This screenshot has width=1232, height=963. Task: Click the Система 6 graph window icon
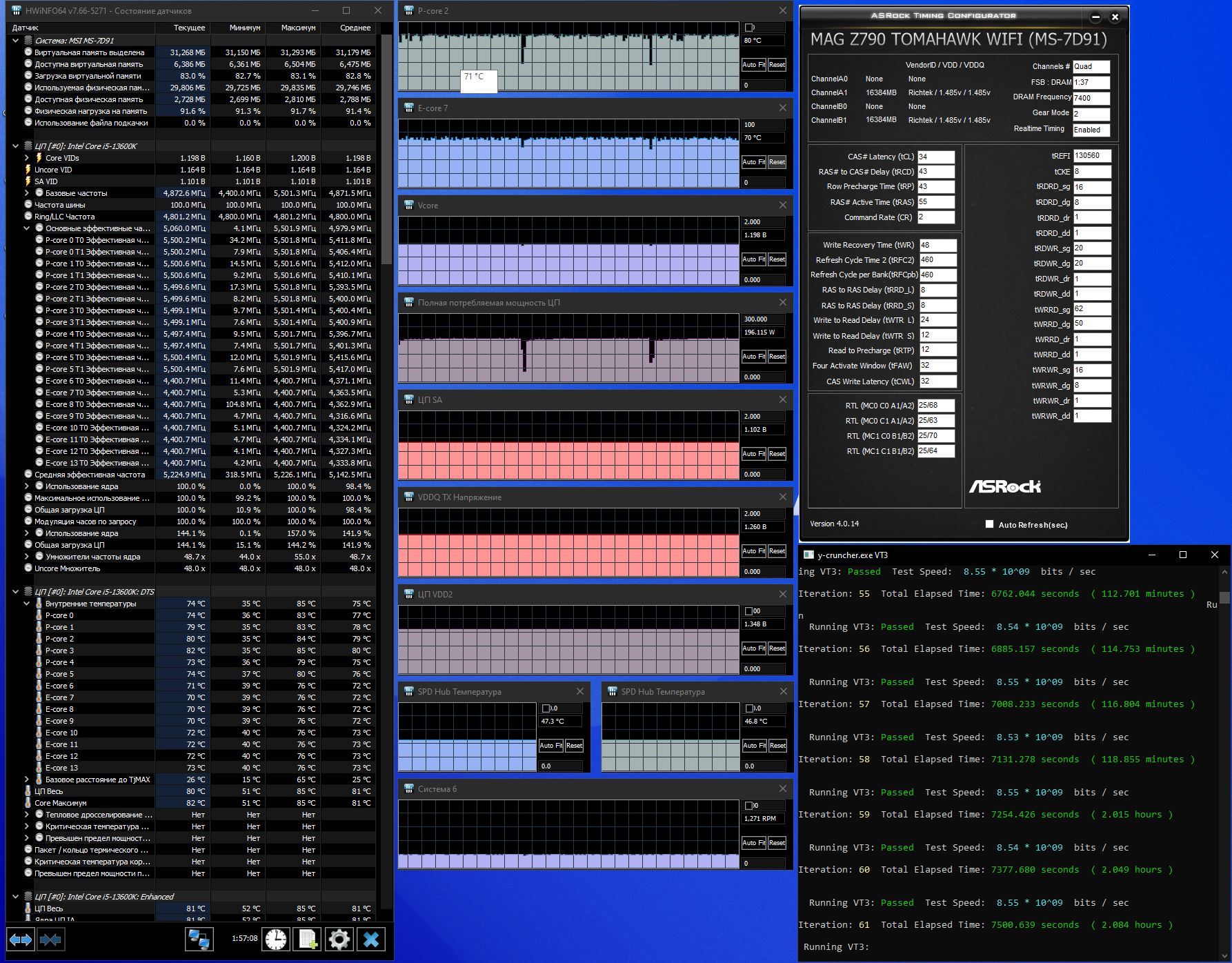tap(409, 788)
